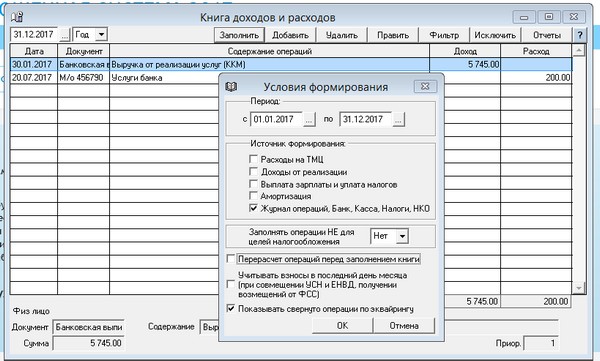This screenshot has height=361, width=600.
Task: Toggle Перерасчет операций перед заполнением книги
Action: point(231,259)
